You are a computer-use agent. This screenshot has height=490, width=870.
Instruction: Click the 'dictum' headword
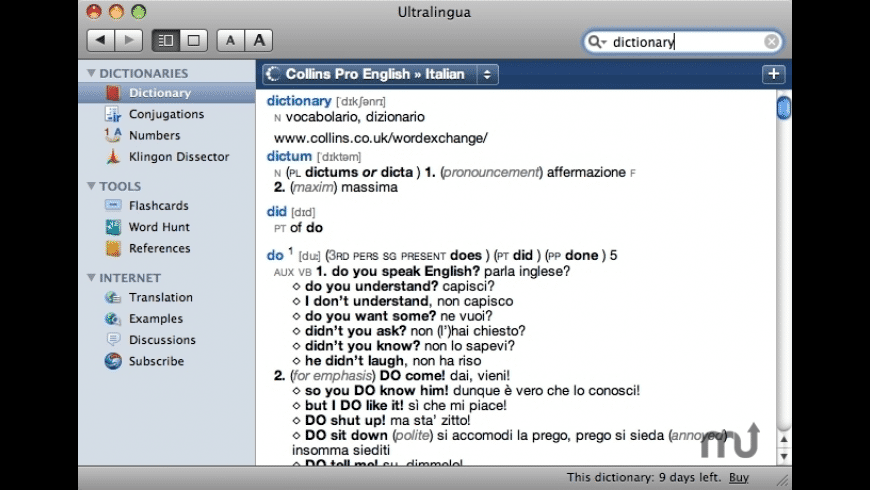click(289, 156)
